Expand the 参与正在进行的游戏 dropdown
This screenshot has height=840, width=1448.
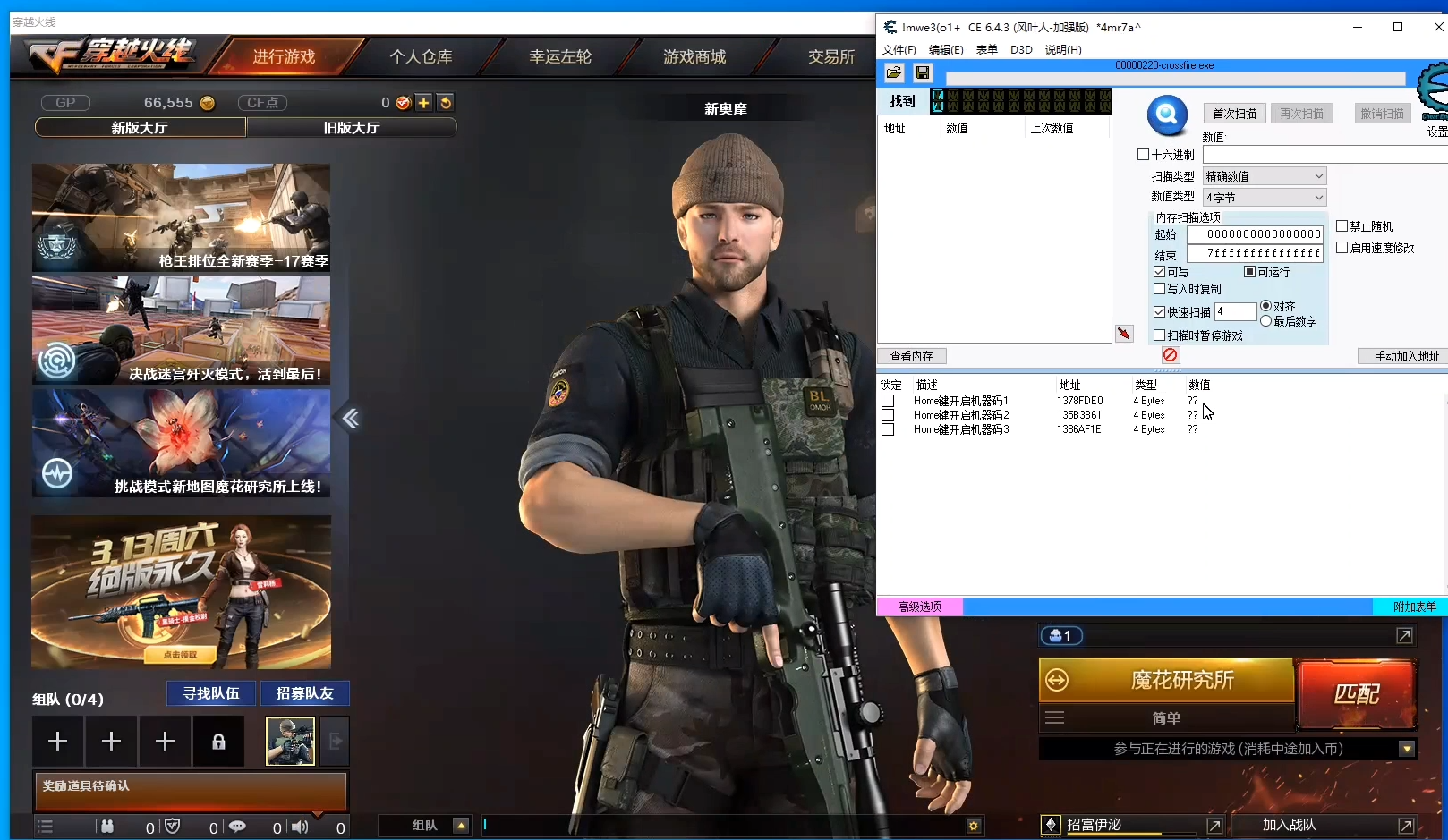[x=1407, y=749]
